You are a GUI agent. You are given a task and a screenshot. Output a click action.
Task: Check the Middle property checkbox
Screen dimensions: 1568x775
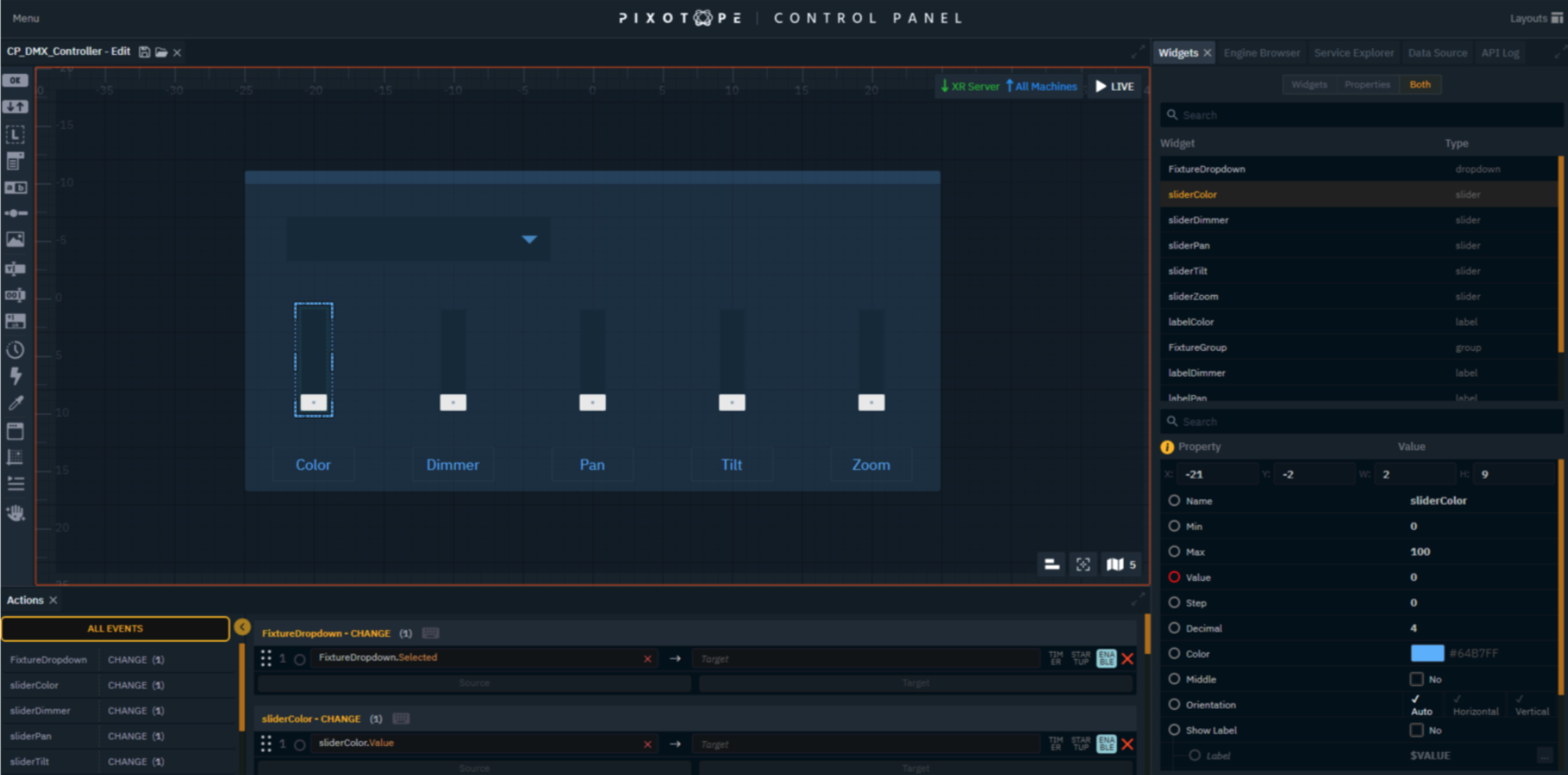click(x=1416, y=679)
